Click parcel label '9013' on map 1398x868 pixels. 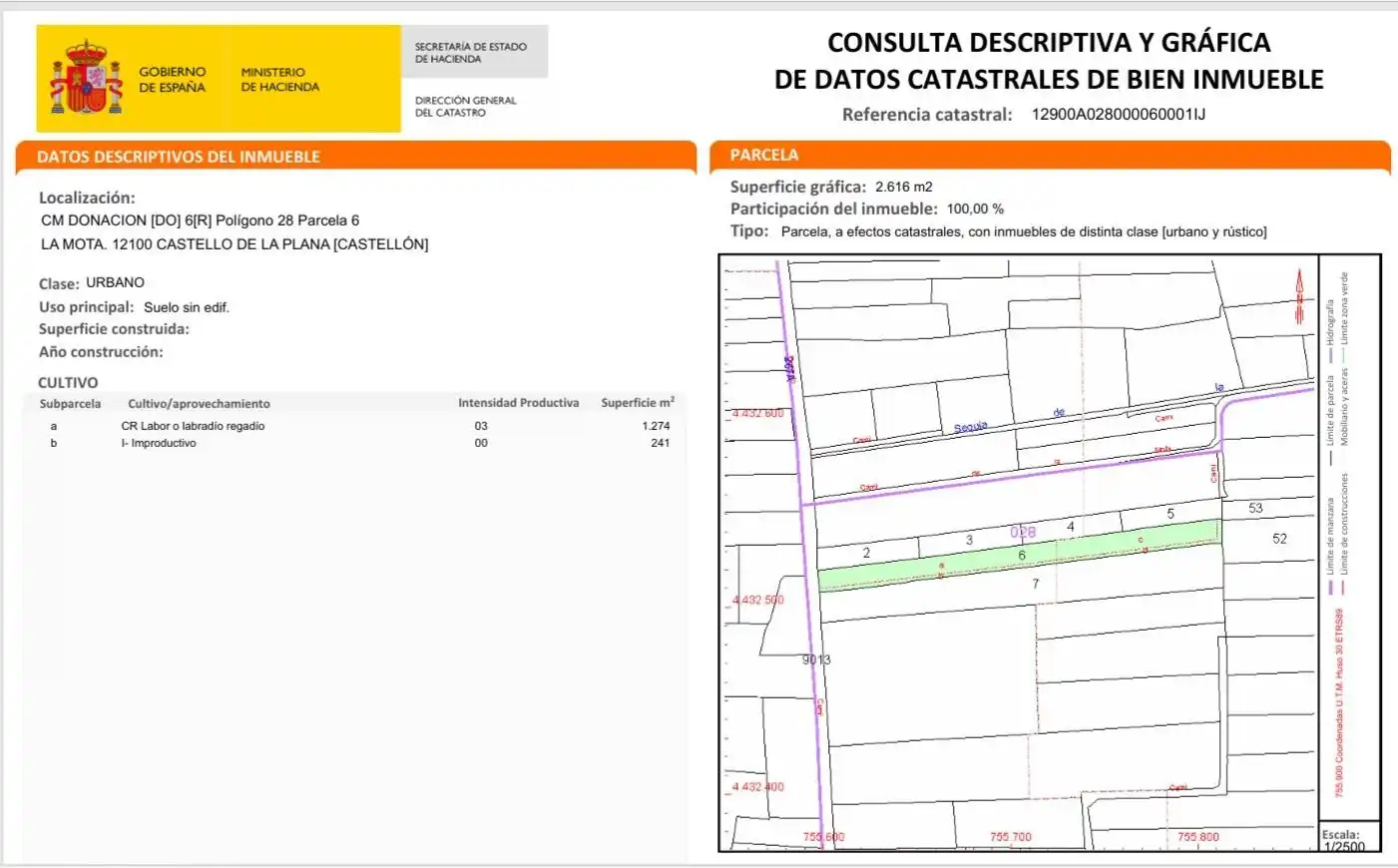pyautogui.click(x=816, y=659)
